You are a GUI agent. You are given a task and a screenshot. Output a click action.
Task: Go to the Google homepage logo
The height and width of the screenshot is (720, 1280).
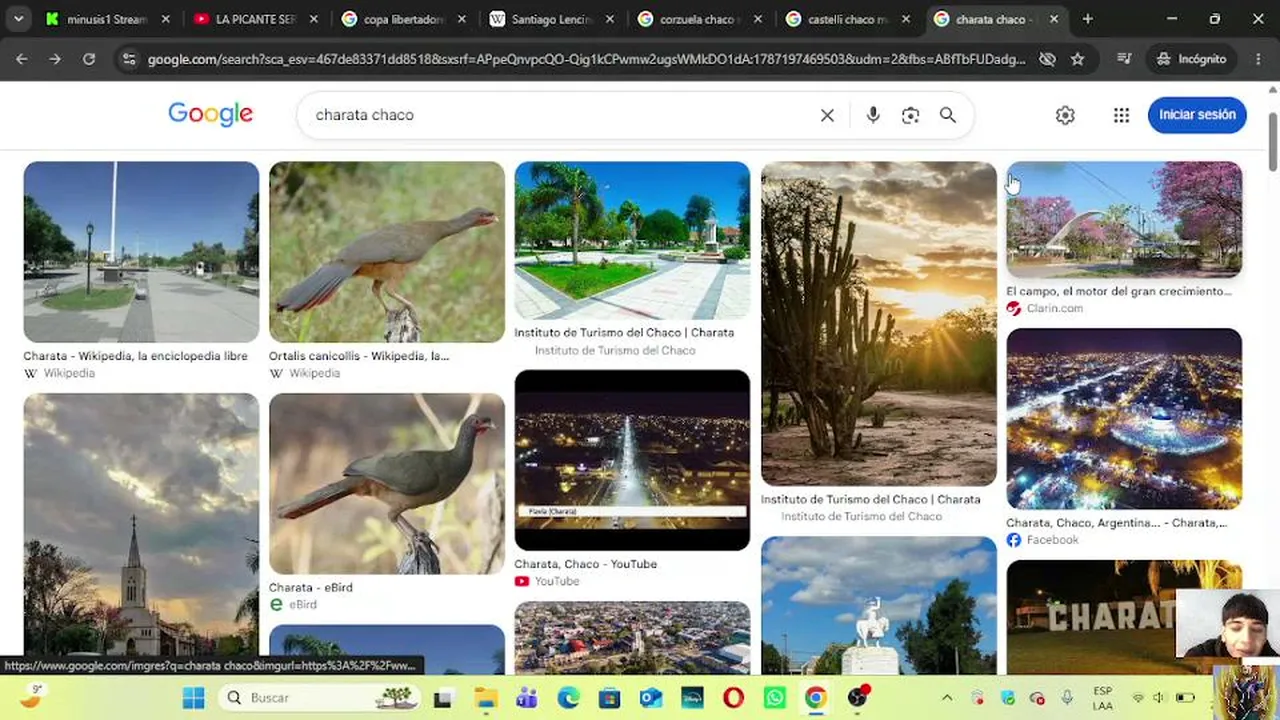pyautogui.click(x=210, y=114)
